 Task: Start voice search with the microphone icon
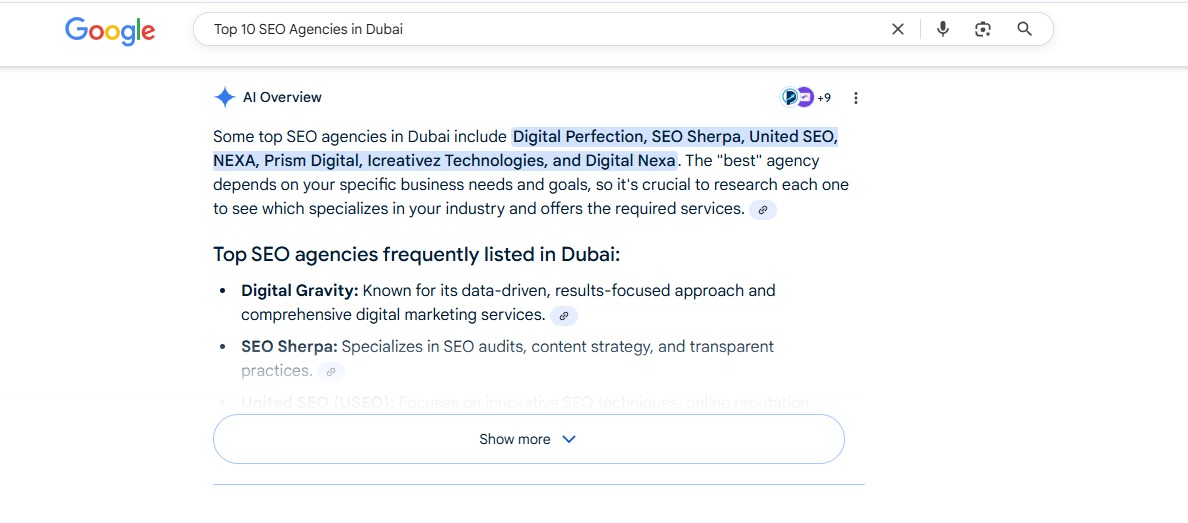point(942,29)
